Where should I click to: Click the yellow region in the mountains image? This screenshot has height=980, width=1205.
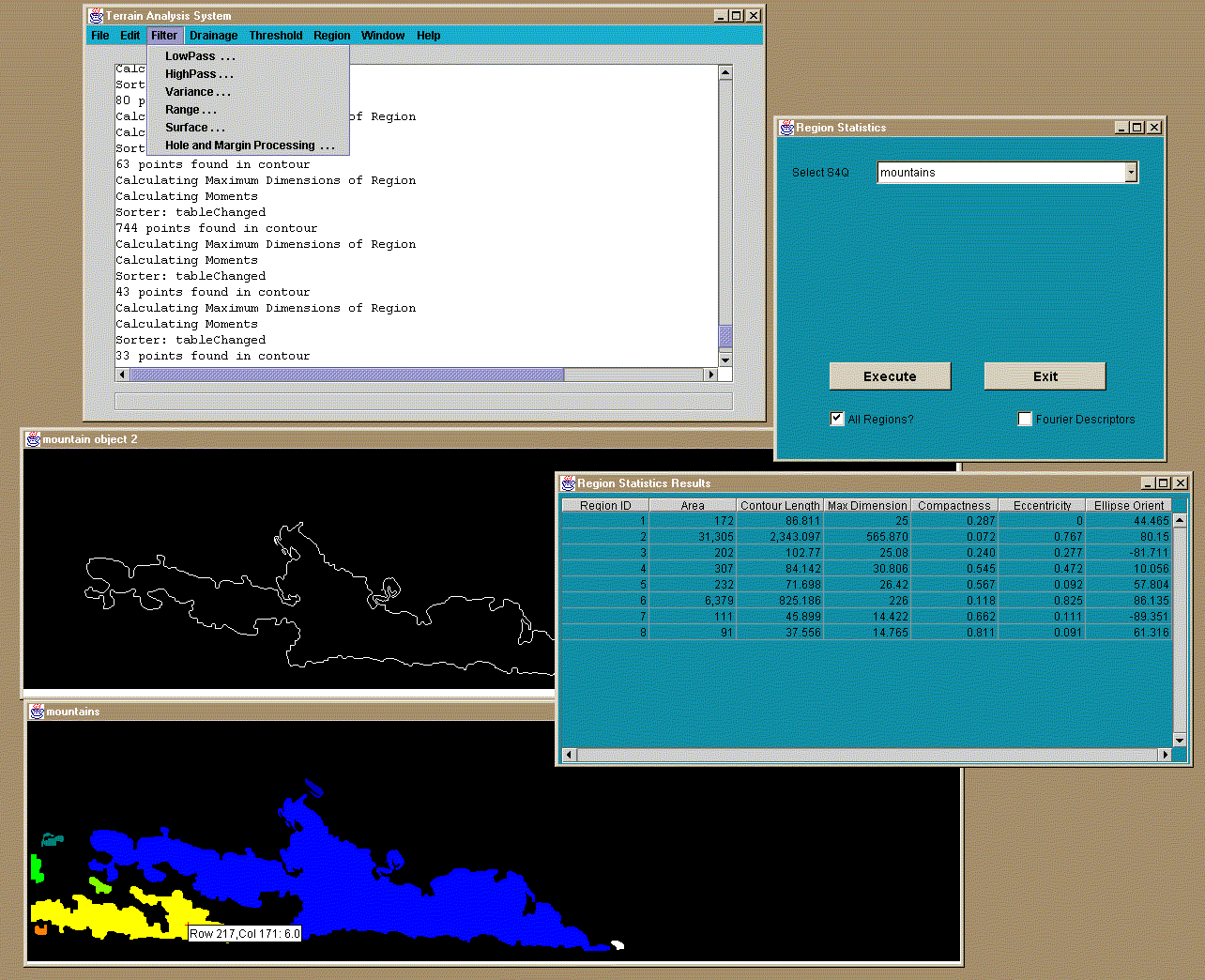click(94, 915)
